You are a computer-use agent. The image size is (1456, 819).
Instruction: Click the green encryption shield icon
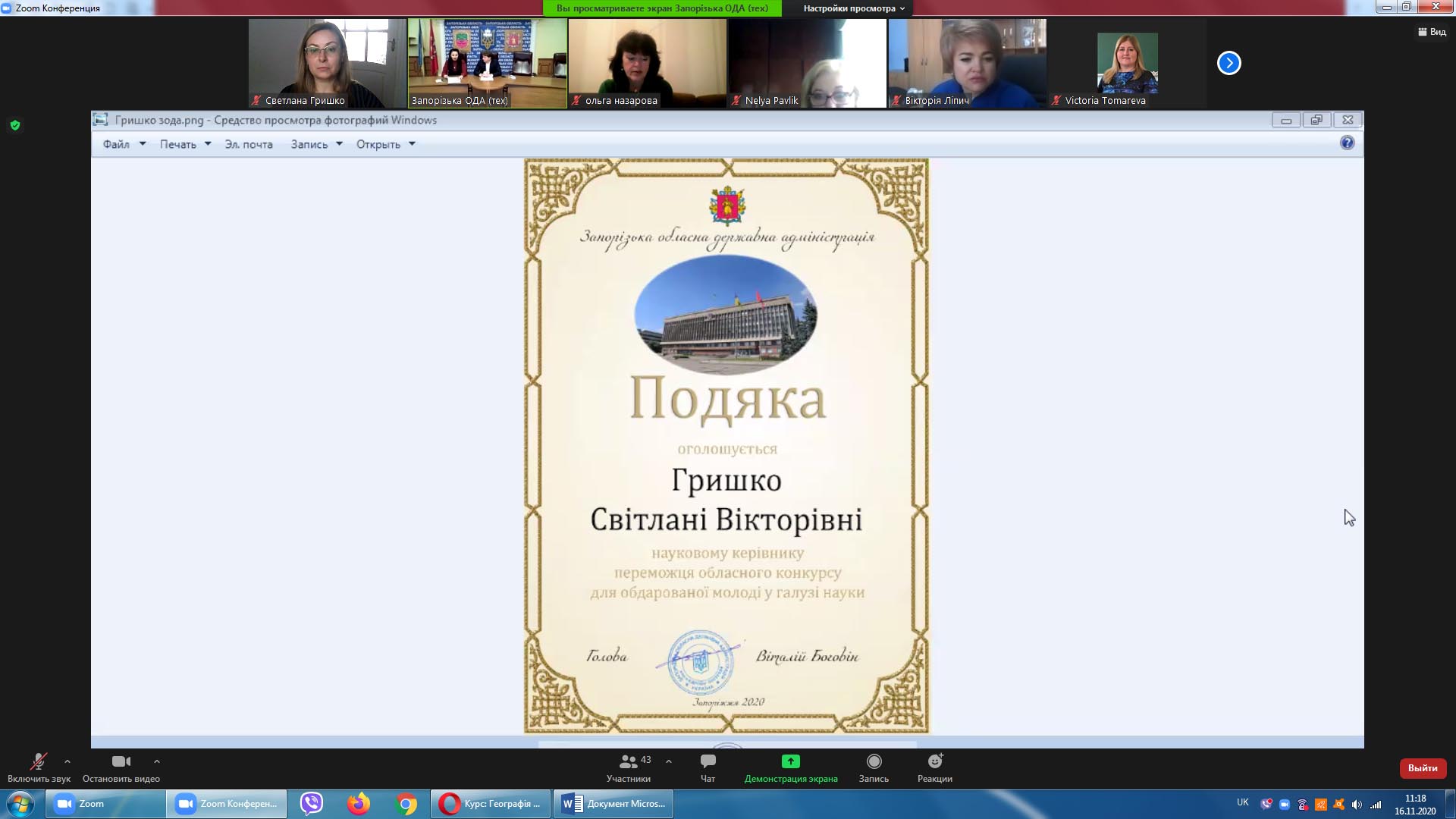click(15, 125)
